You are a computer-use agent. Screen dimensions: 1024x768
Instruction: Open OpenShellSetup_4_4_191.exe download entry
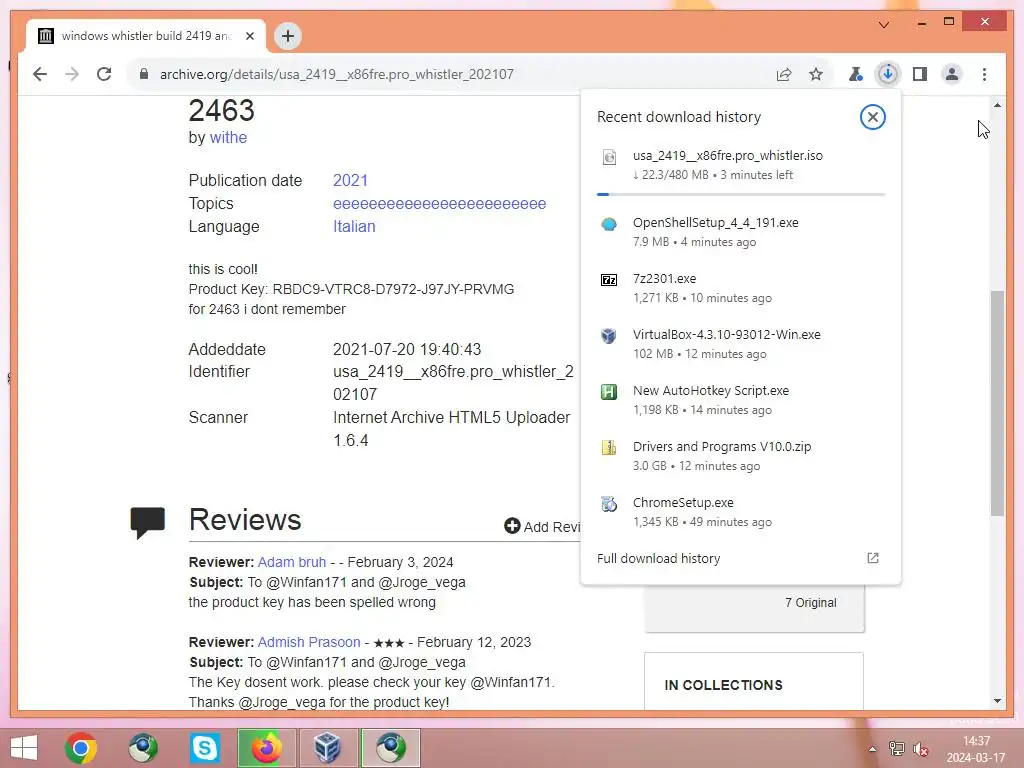point(741,231)
